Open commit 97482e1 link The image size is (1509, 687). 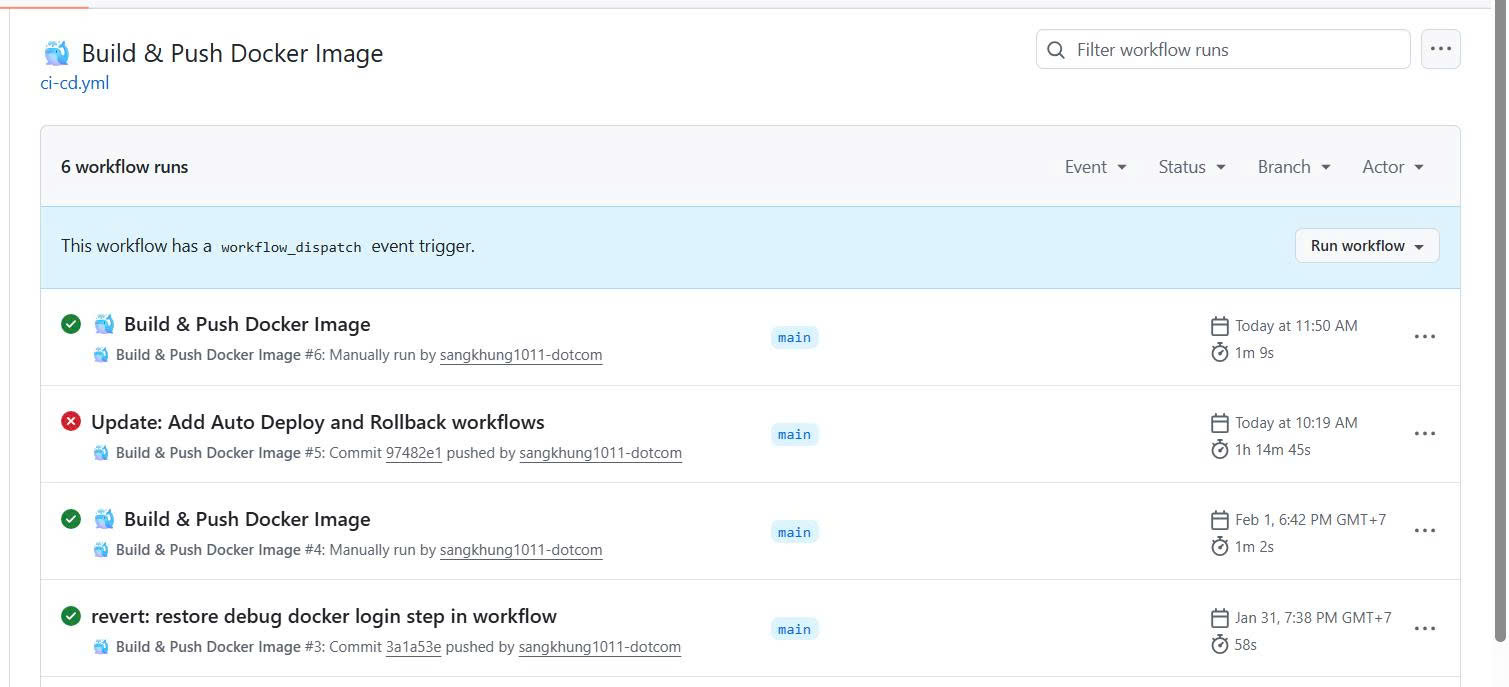click(x=413, y=453)
